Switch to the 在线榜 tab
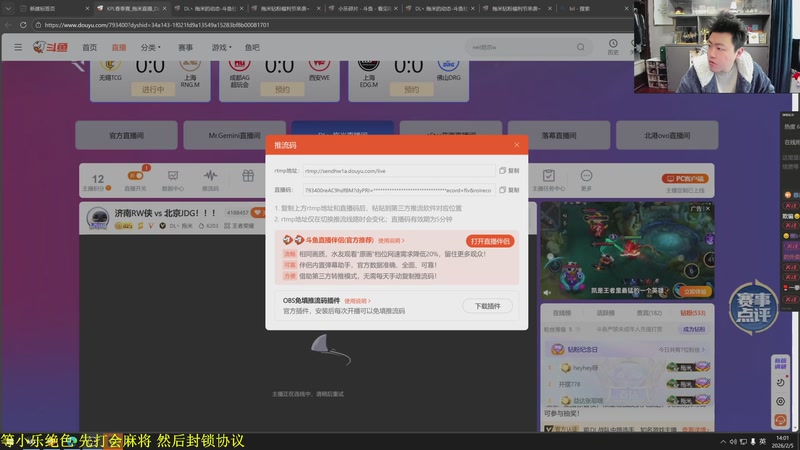This screenshot has height=450, width=800. click(562, 313)
